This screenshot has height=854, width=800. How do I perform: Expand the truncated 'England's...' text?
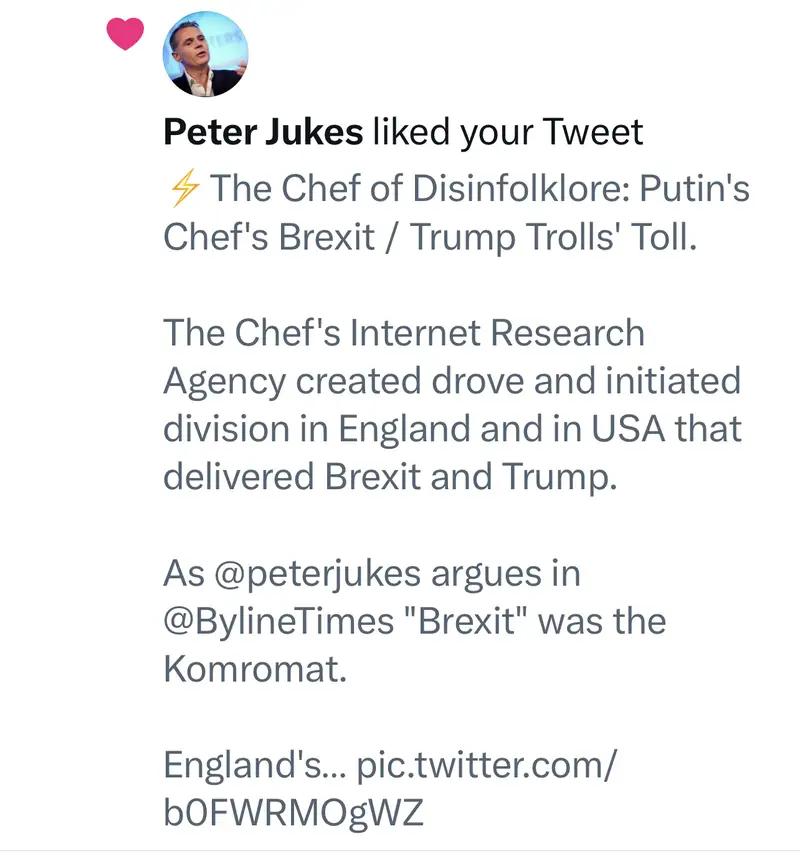click(x=240, y=765)
